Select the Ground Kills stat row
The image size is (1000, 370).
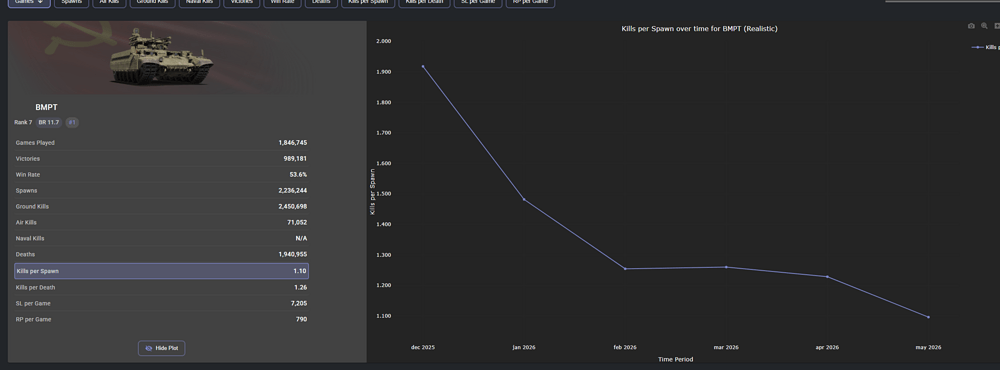(x=161, y=207)
